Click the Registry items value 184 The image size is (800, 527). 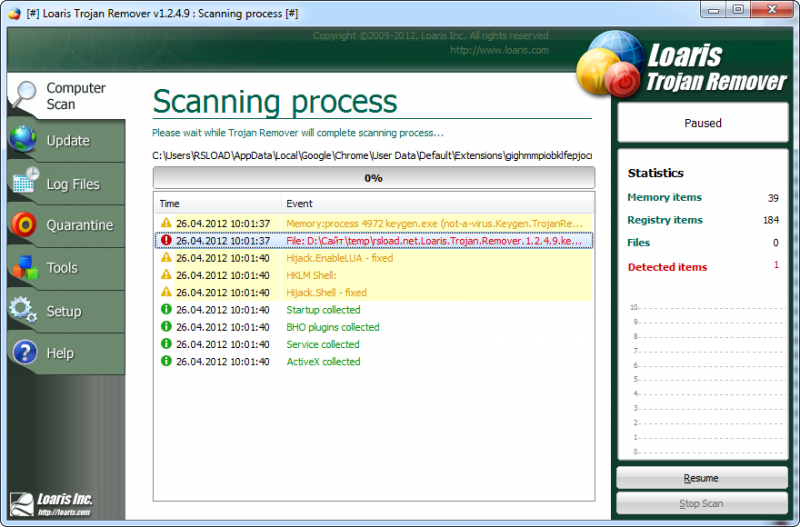coord(771,220)
